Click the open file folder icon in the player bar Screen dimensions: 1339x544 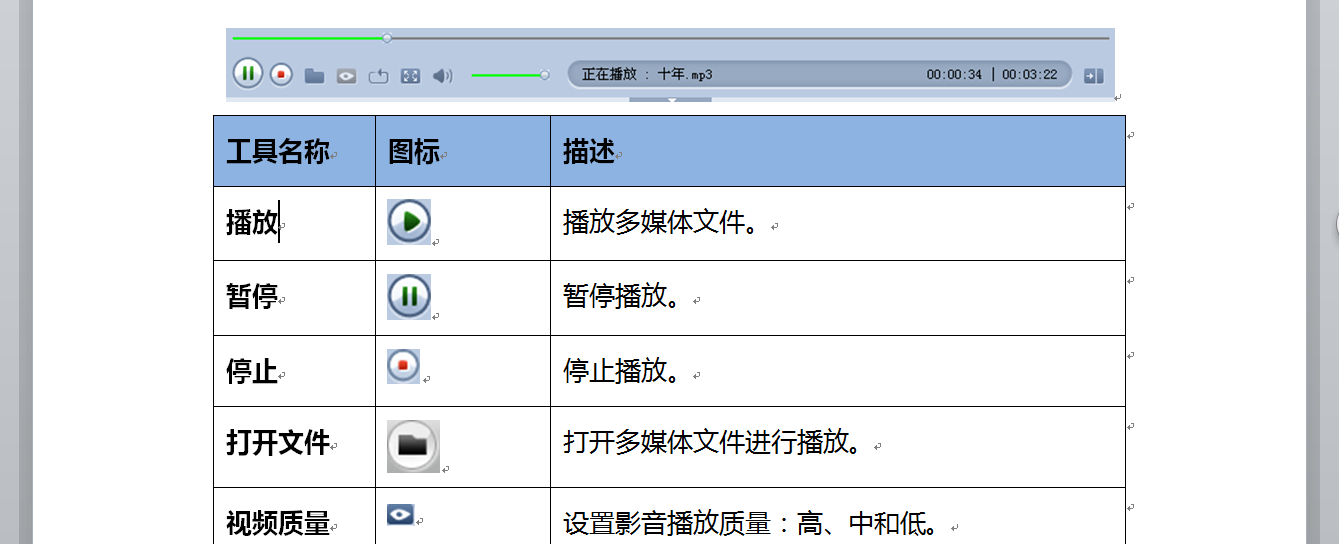314,76
